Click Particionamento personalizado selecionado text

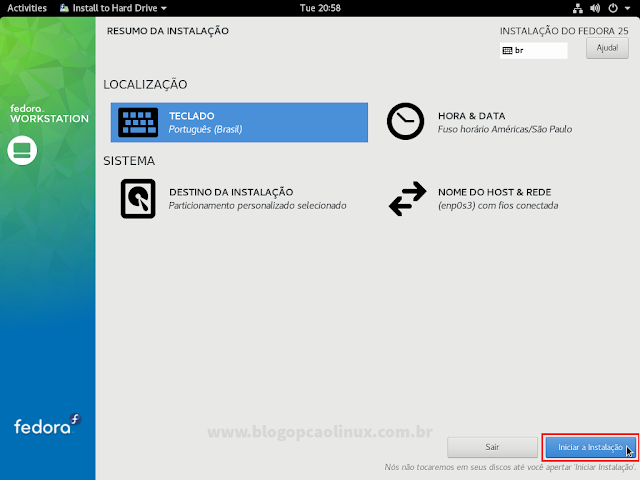coord(258,205)
